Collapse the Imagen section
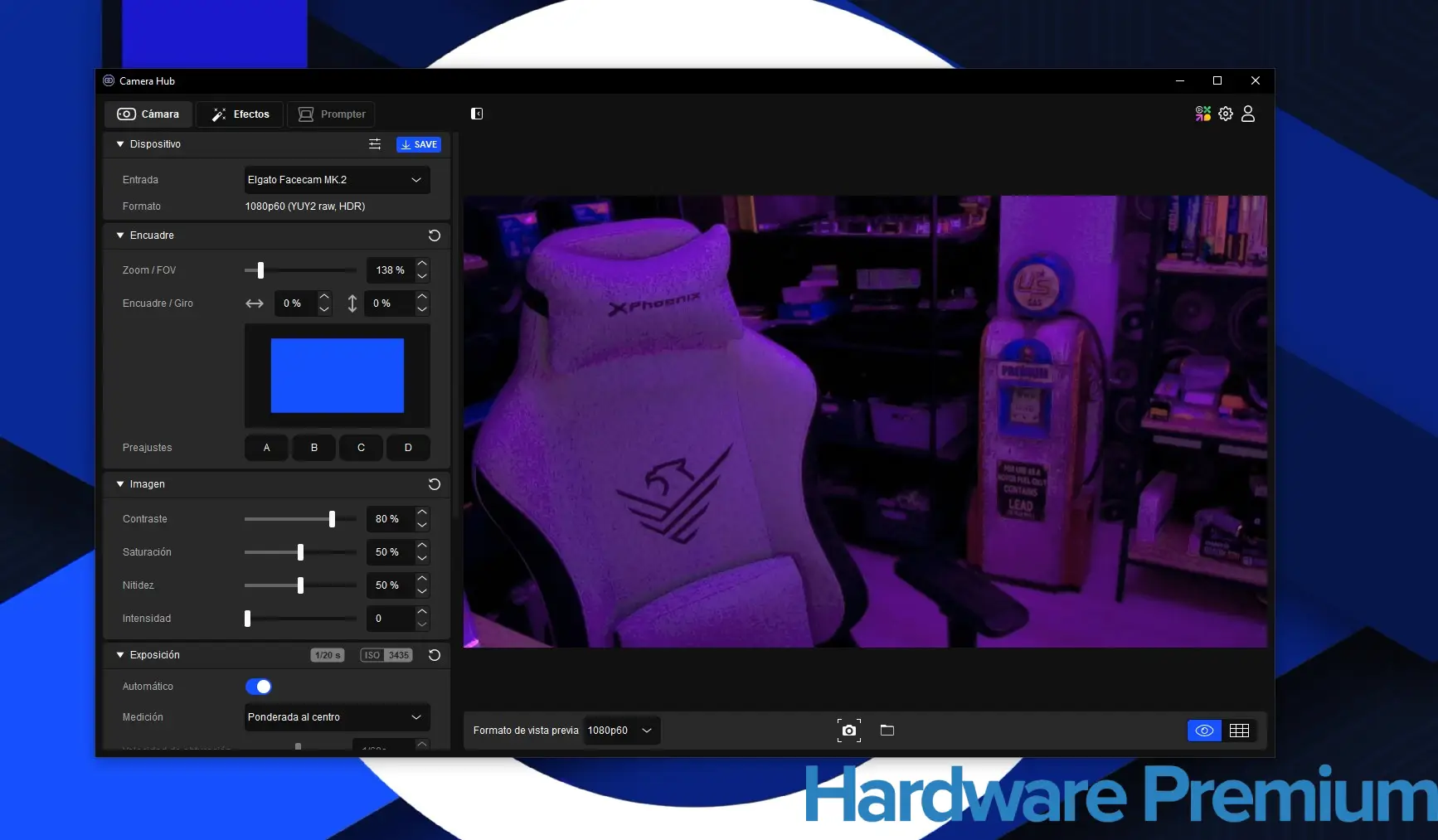This screenshot has width=1438, height=840. [120, 484]
